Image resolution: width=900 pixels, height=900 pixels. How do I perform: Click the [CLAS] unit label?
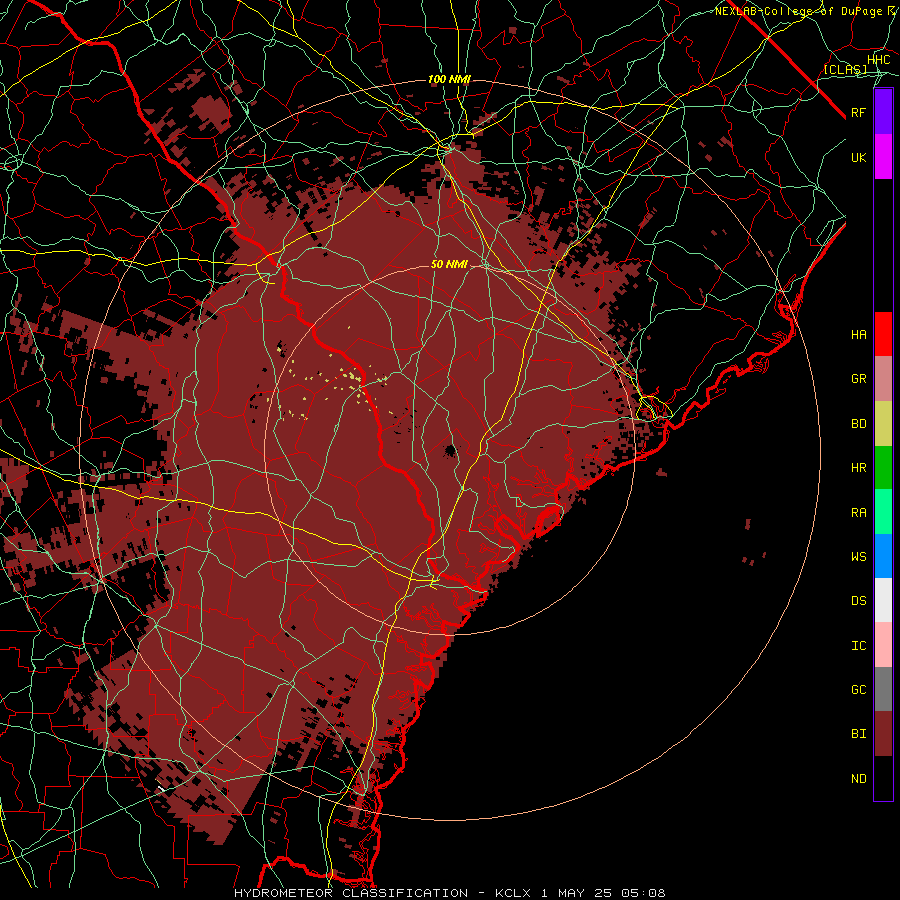pos(845,70)
